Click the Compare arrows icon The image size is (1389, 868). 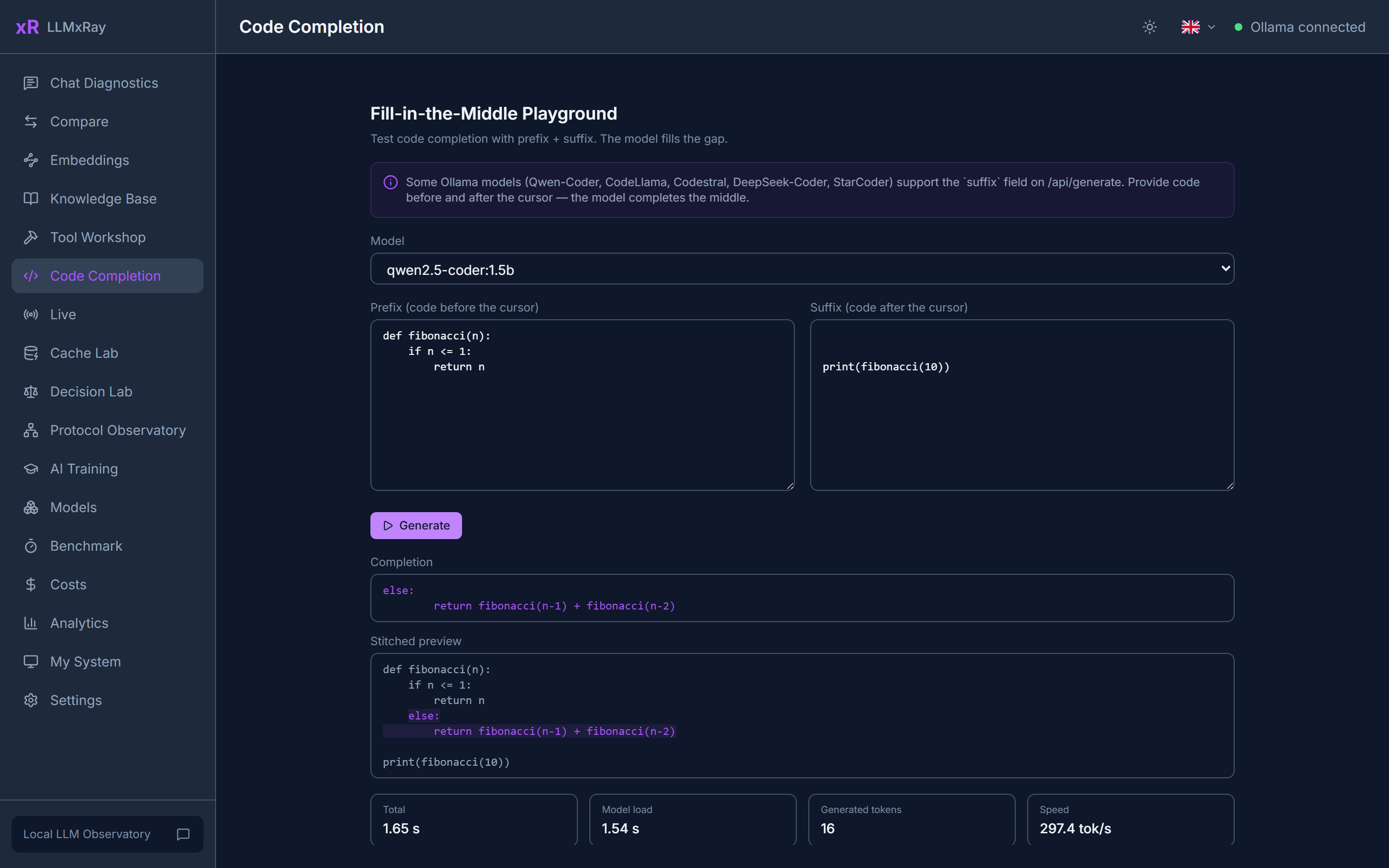[31, 122]
